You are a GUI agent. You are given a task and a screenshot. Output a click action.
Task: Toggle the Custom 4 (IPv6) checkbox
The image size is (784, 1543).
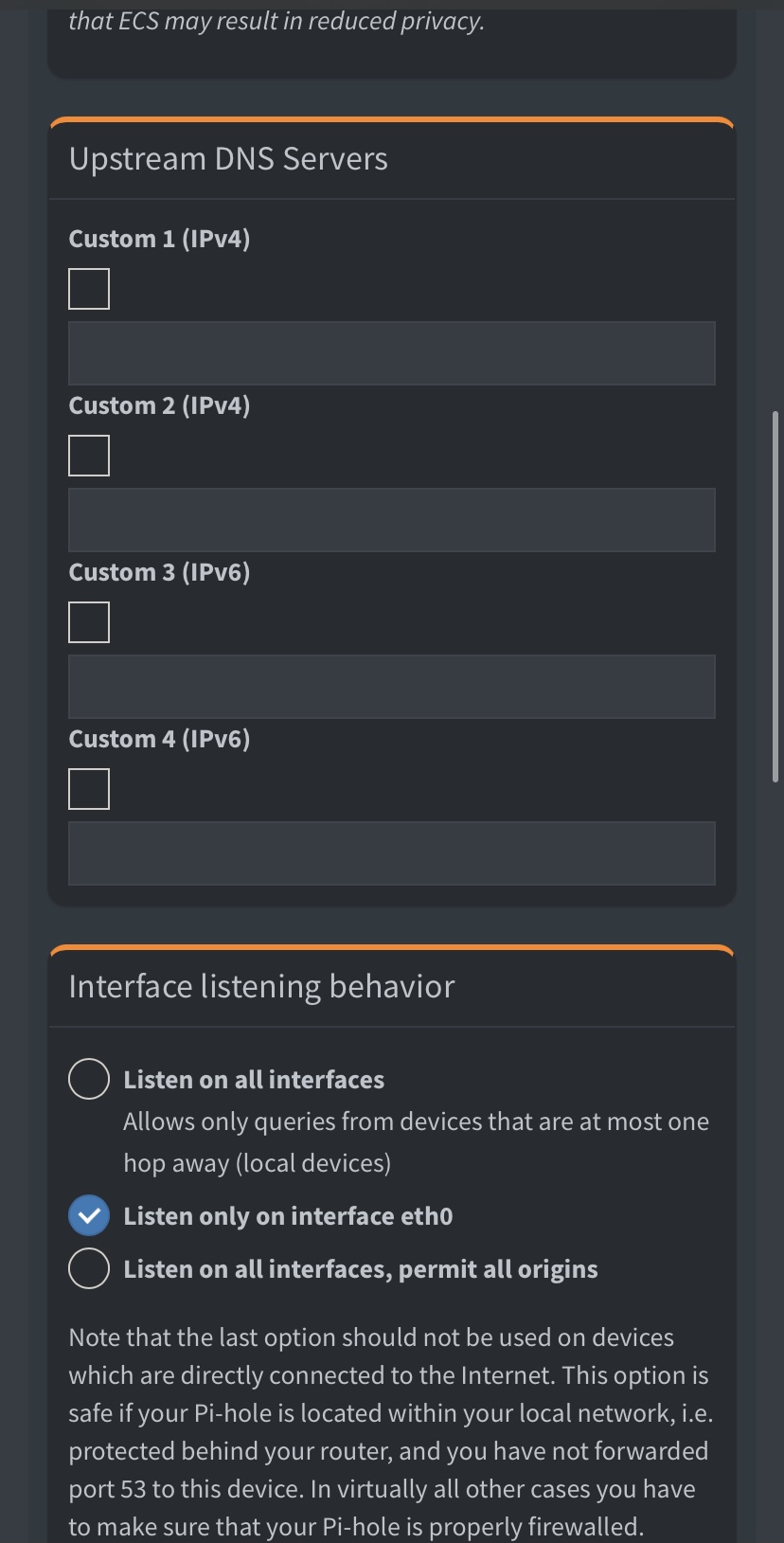coord(89,789)
